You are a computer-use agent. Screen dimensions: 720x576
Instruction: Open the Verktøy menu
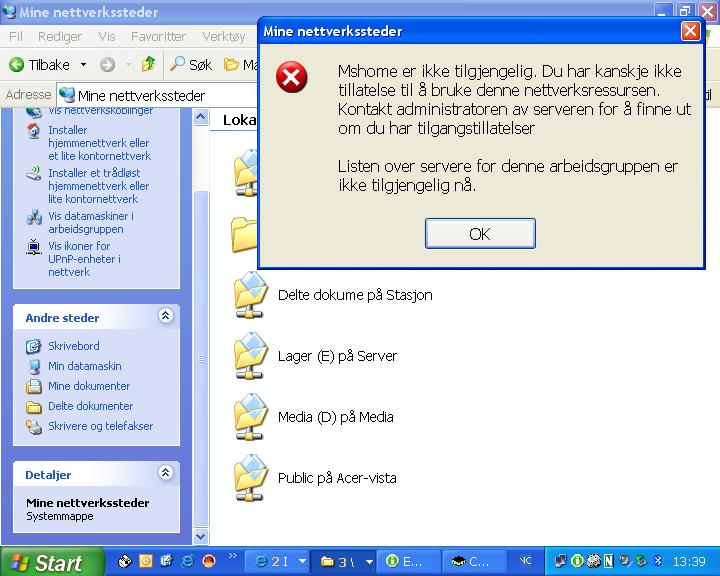tap(224, 37)
